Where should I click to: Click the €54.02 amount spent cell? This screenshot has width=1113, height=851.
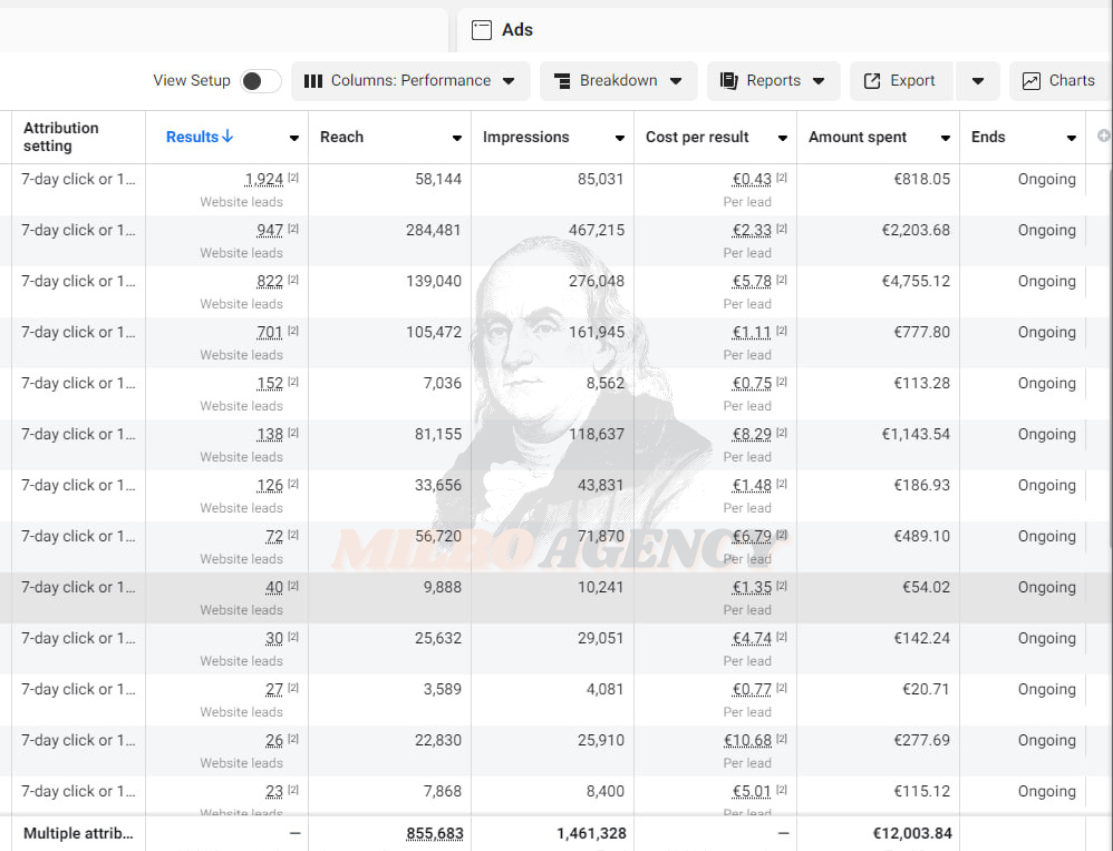[926, 588]
